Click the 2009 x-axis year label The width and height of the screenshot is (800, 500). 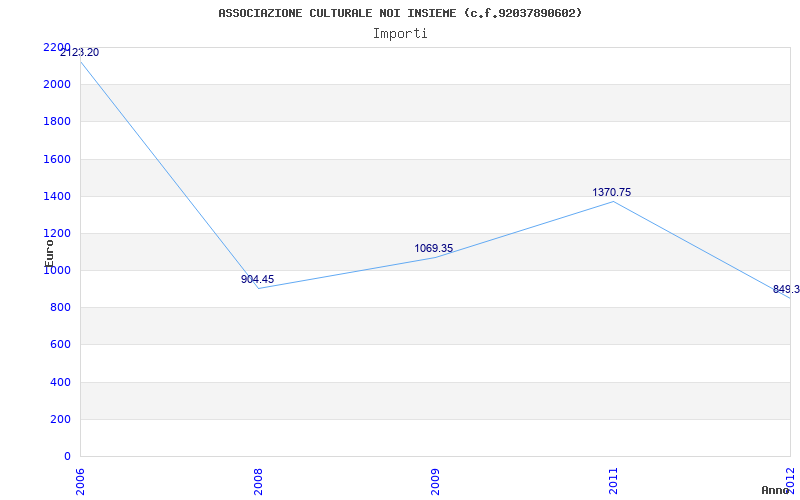[x=436, y=479]
